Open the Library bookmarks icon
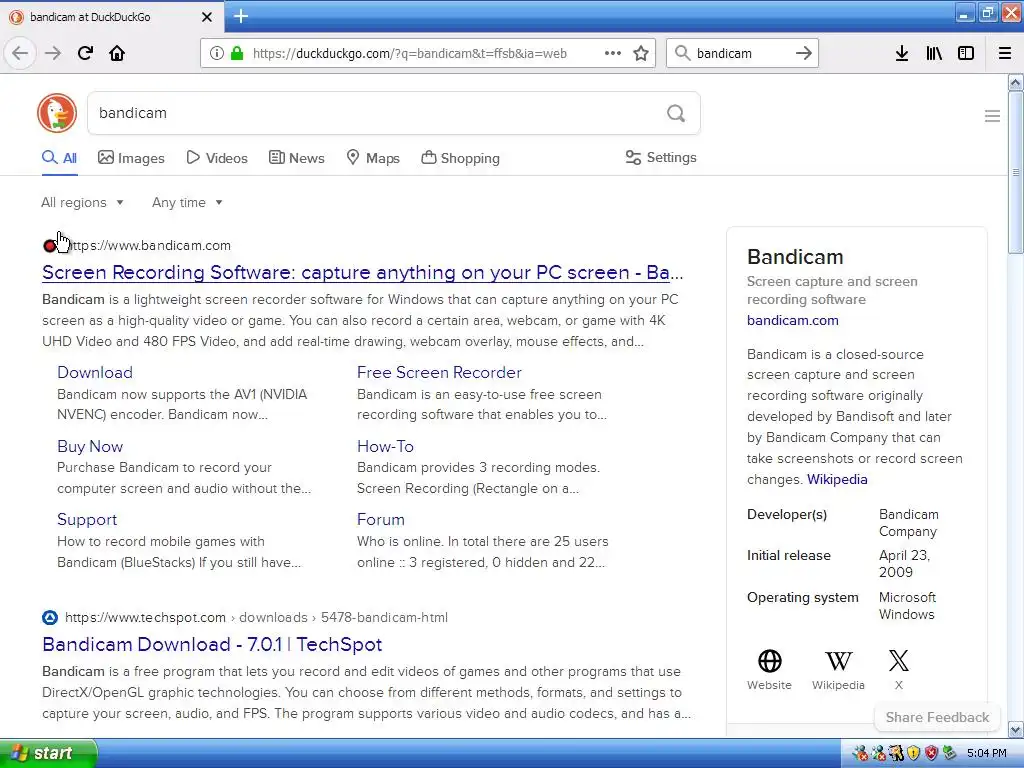Viewport: 1024px width, 768px height. point(934,53)
